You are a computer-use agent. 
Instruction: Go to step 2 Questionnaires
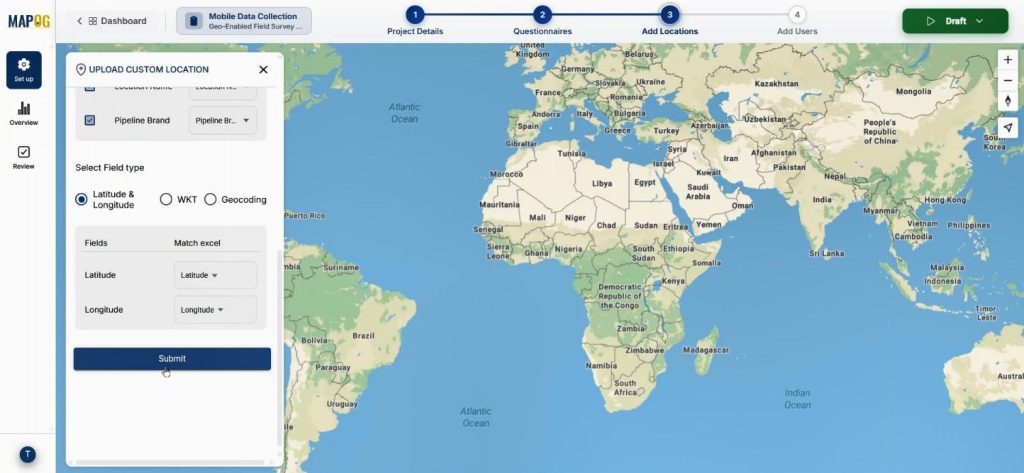click(x=542, y=21)
